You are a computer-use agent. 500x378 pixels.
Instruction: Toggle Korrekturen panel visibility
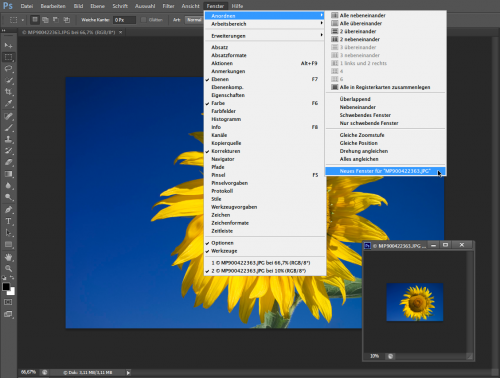[x=265, y=151]
